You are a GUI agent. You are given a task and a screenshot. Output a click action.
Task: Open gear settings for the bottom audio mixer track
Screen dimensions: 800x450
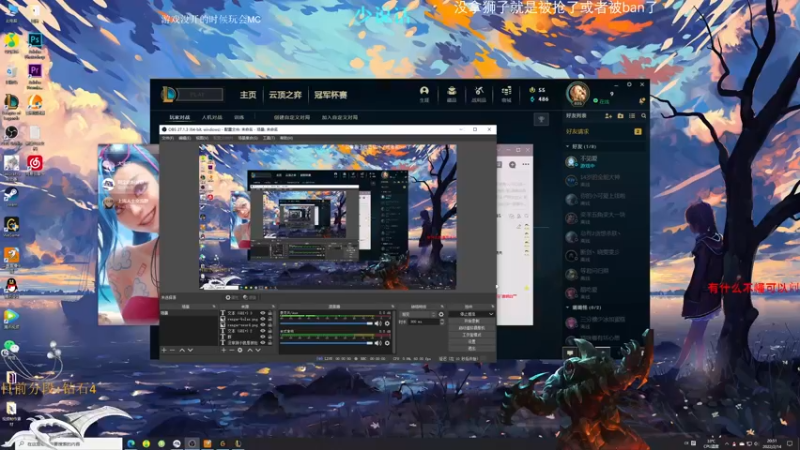[387, 343]
